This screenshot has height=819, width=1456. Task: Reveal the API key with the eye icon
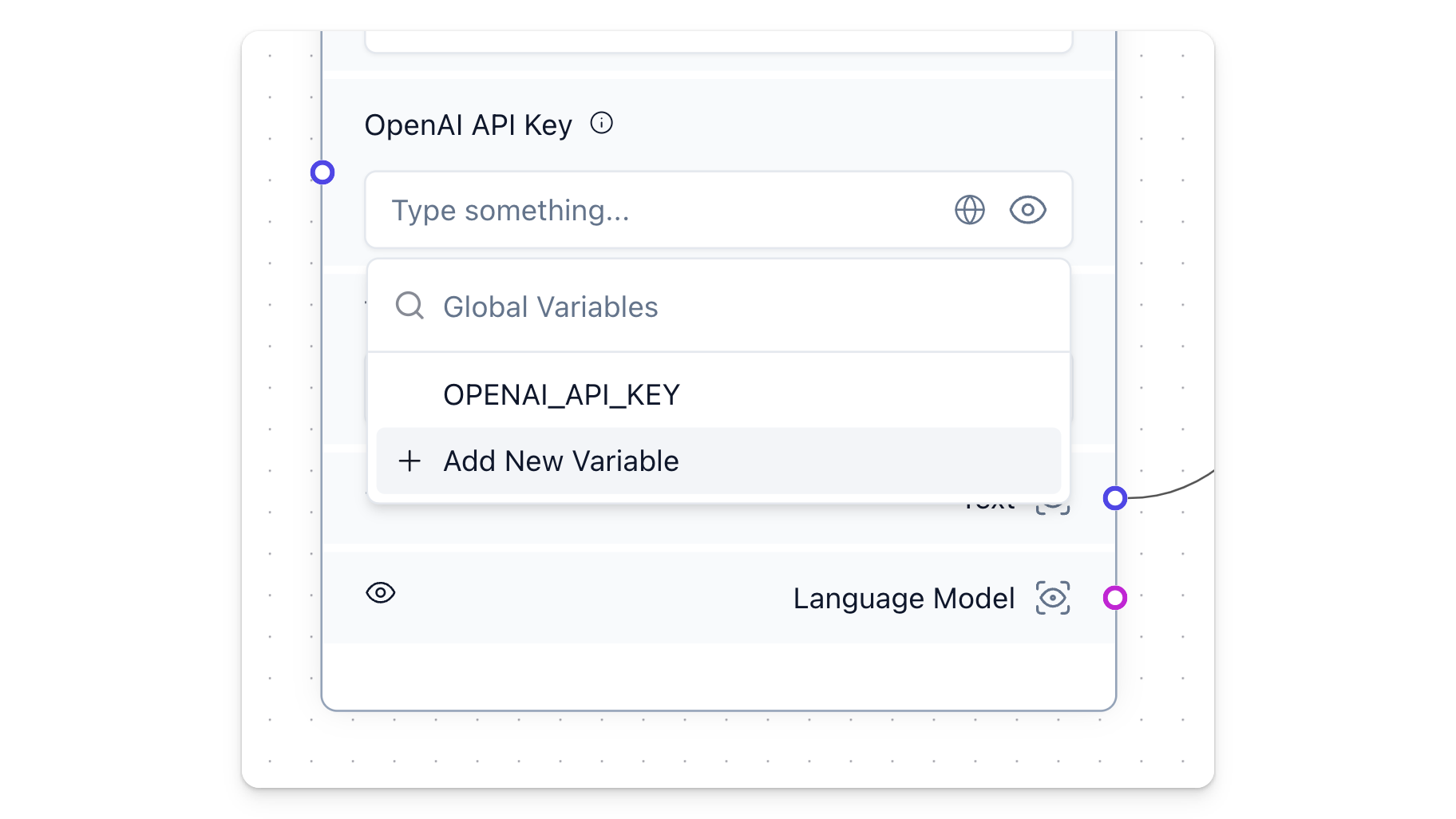1027,210
